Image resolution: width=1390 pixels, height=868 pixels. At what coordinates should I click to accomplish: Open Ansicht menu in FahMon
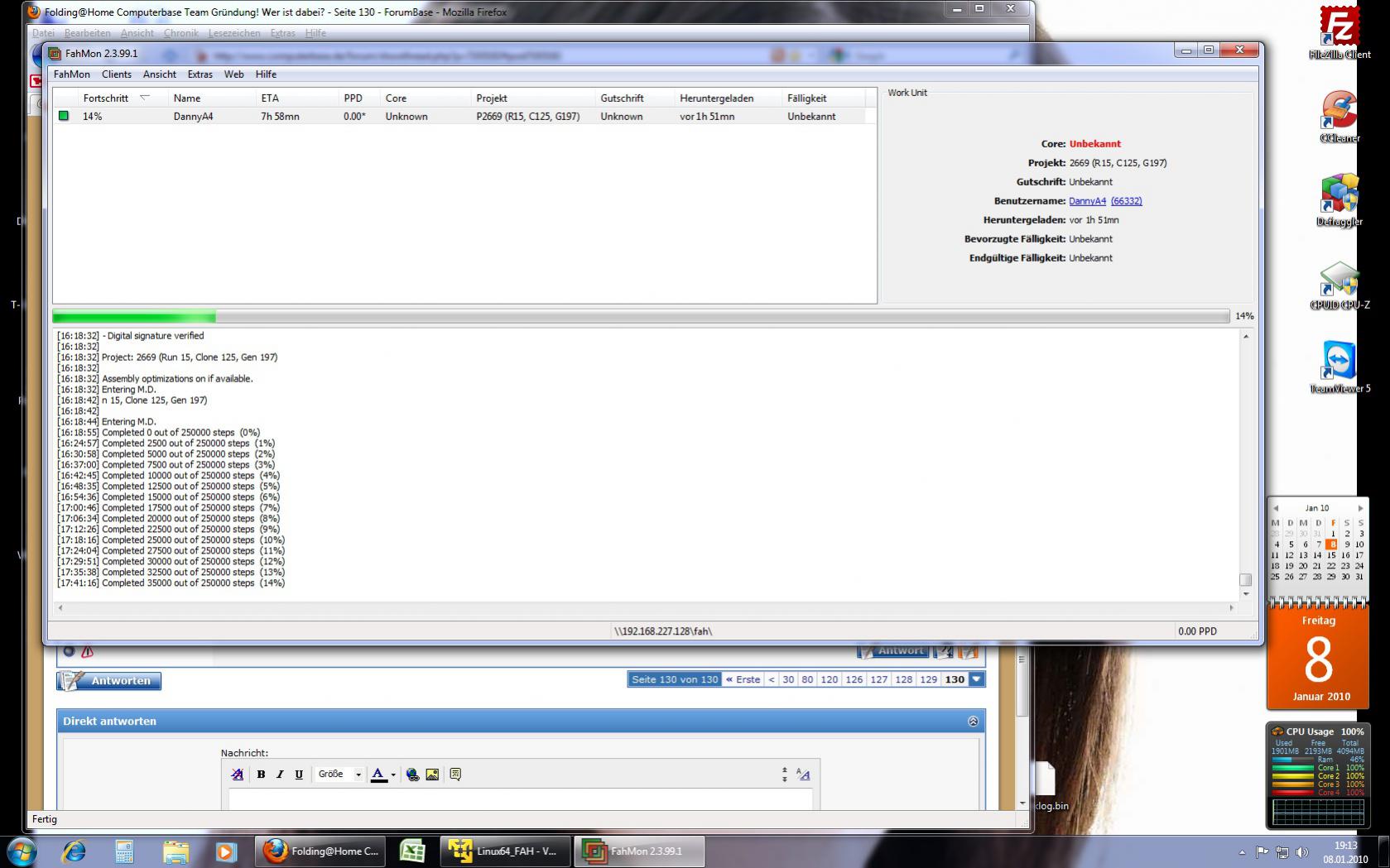click(160, 74)
